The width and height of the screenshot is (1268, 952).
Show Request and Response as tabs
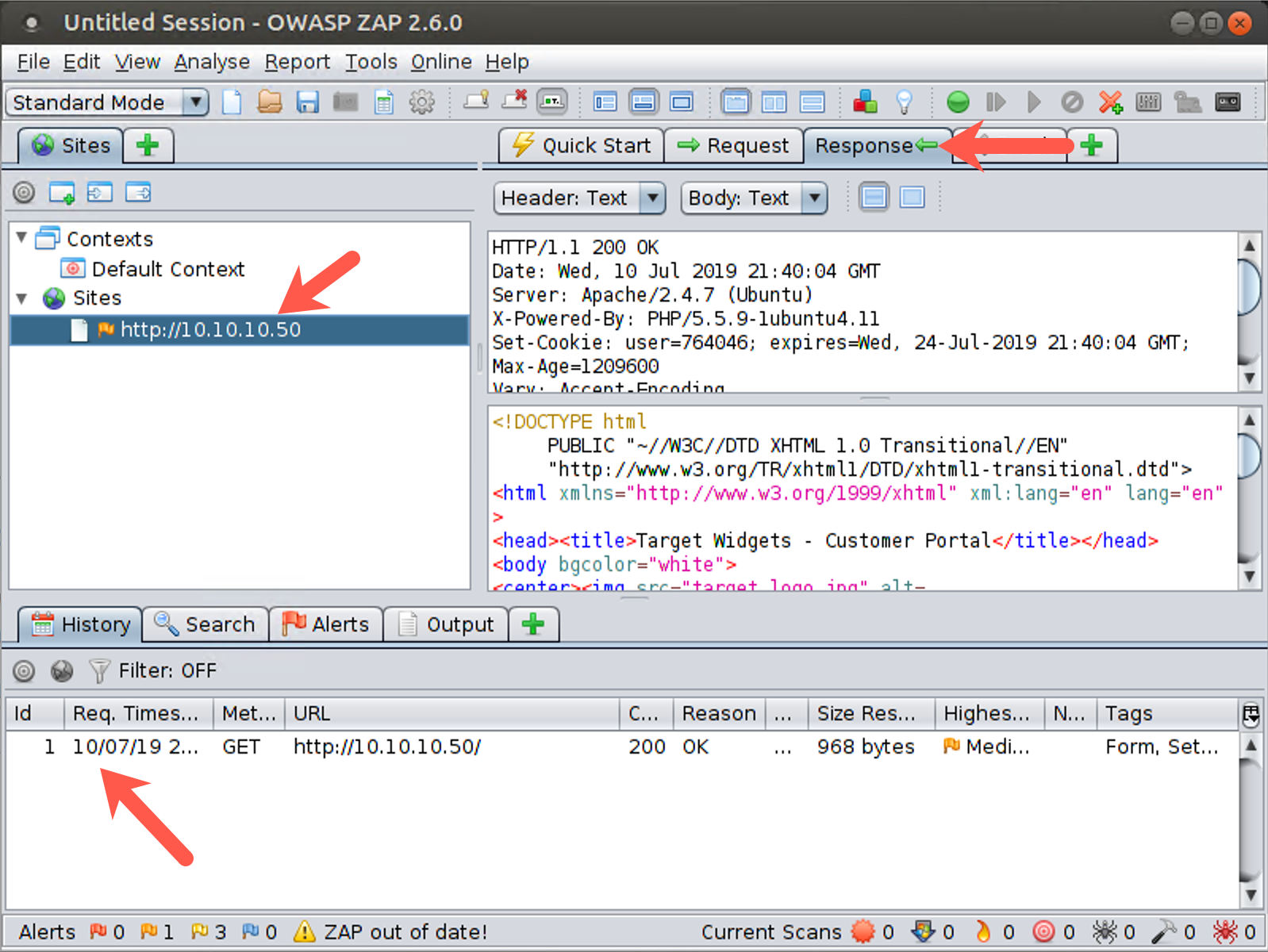click(736, 102)
